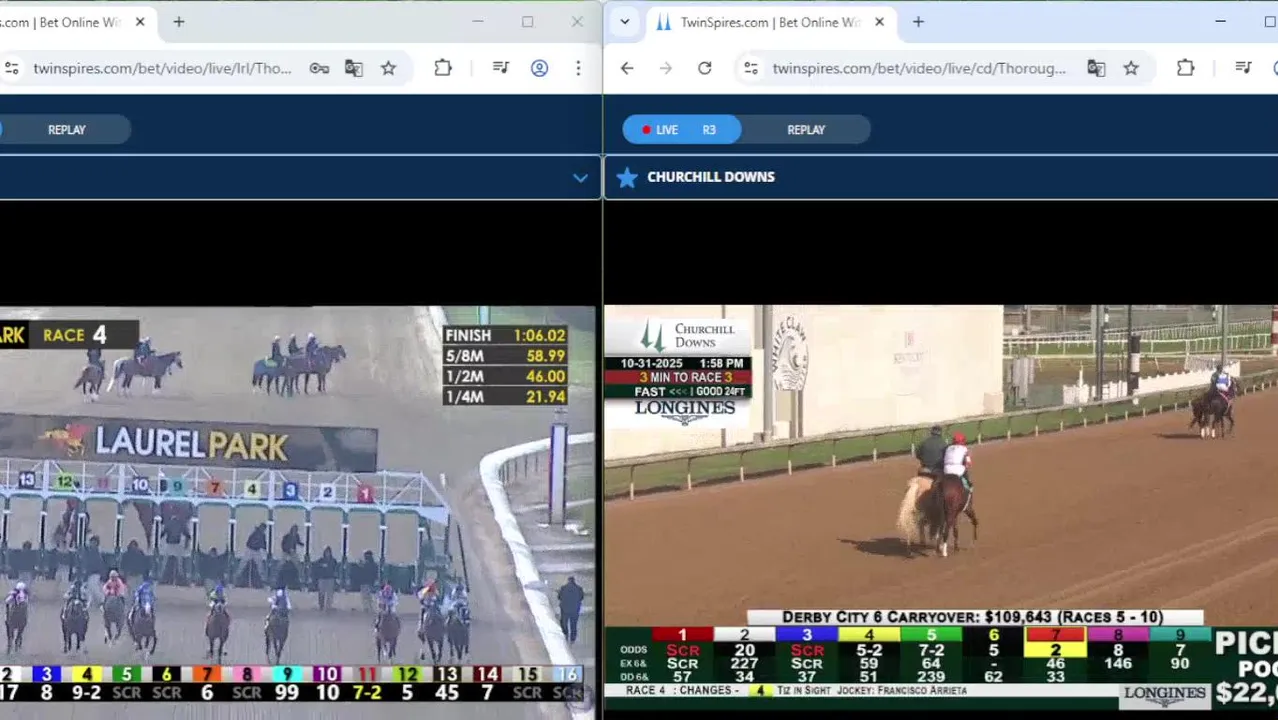
Task: Click right window URL field
Action: click(919, 68)
